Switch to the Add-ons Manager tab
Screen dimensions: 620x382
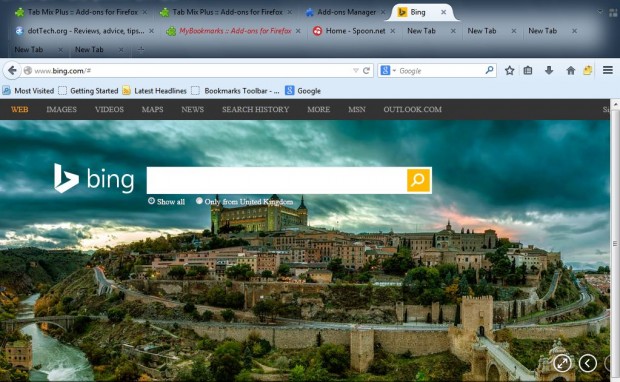click(x=346, y=12)
